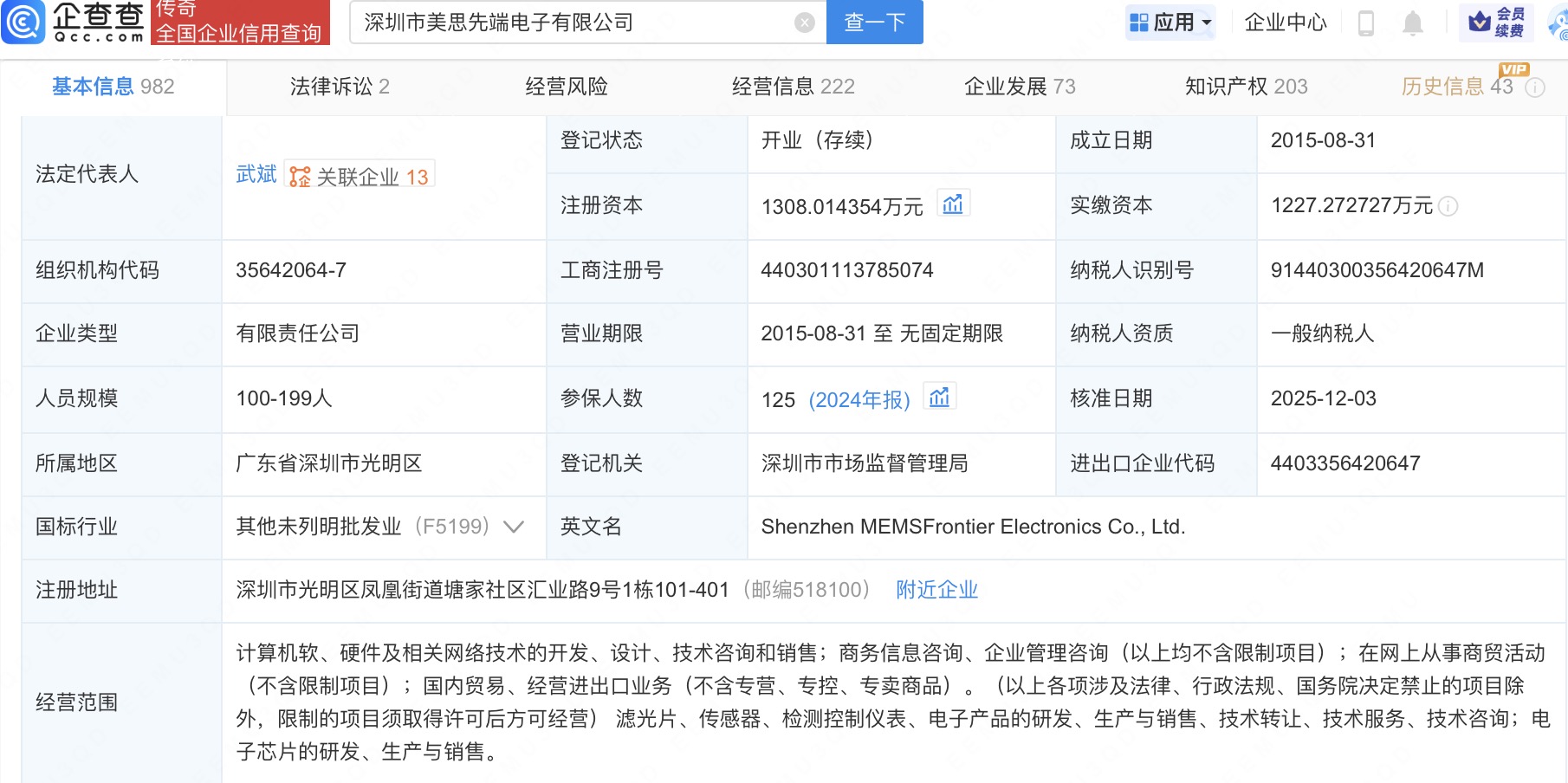Click the paid-in capital info icon
The image size is (1568, 783).
1448,206
